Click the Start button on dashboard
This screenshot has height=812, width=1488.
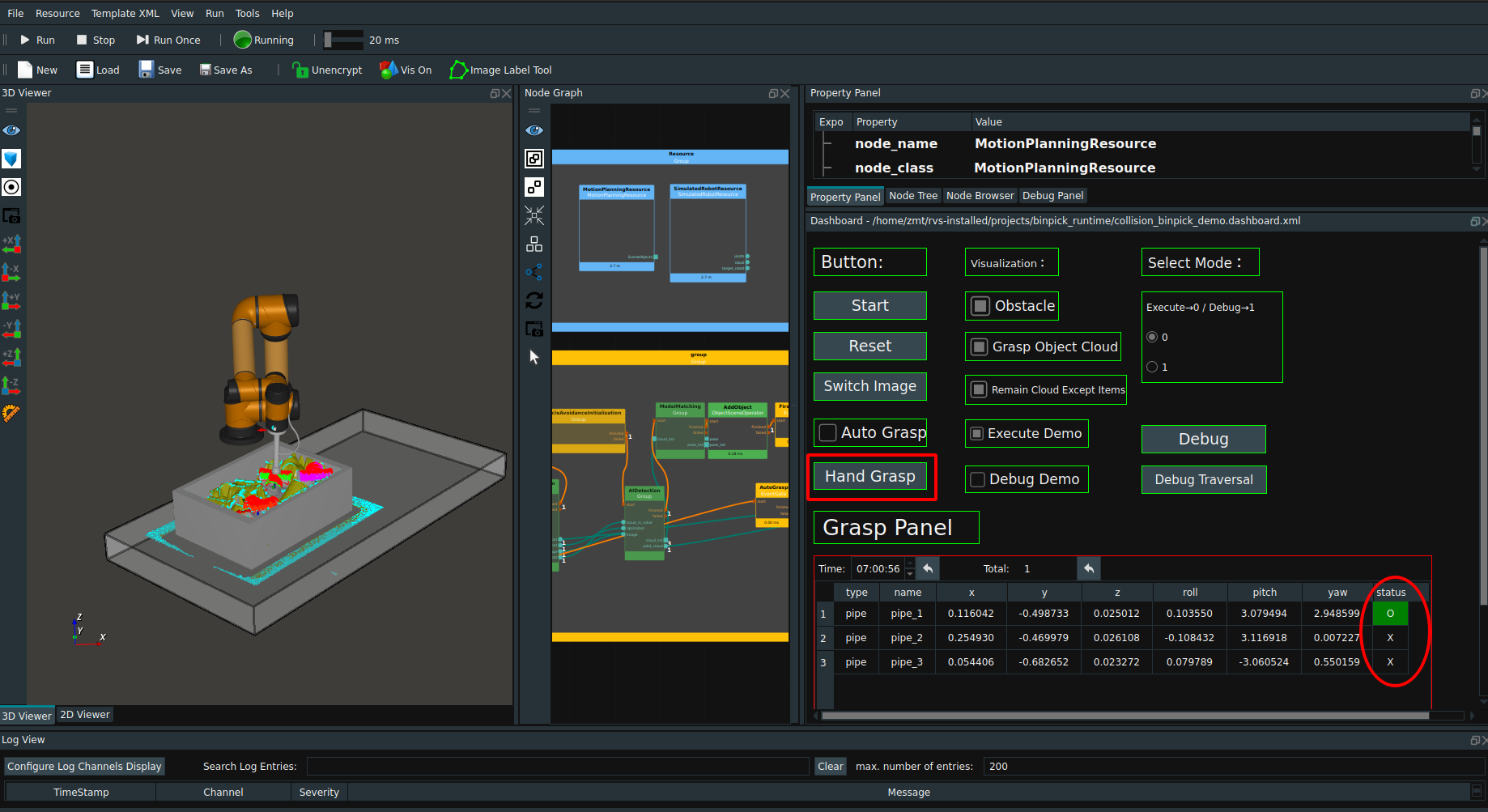point(870,305)
